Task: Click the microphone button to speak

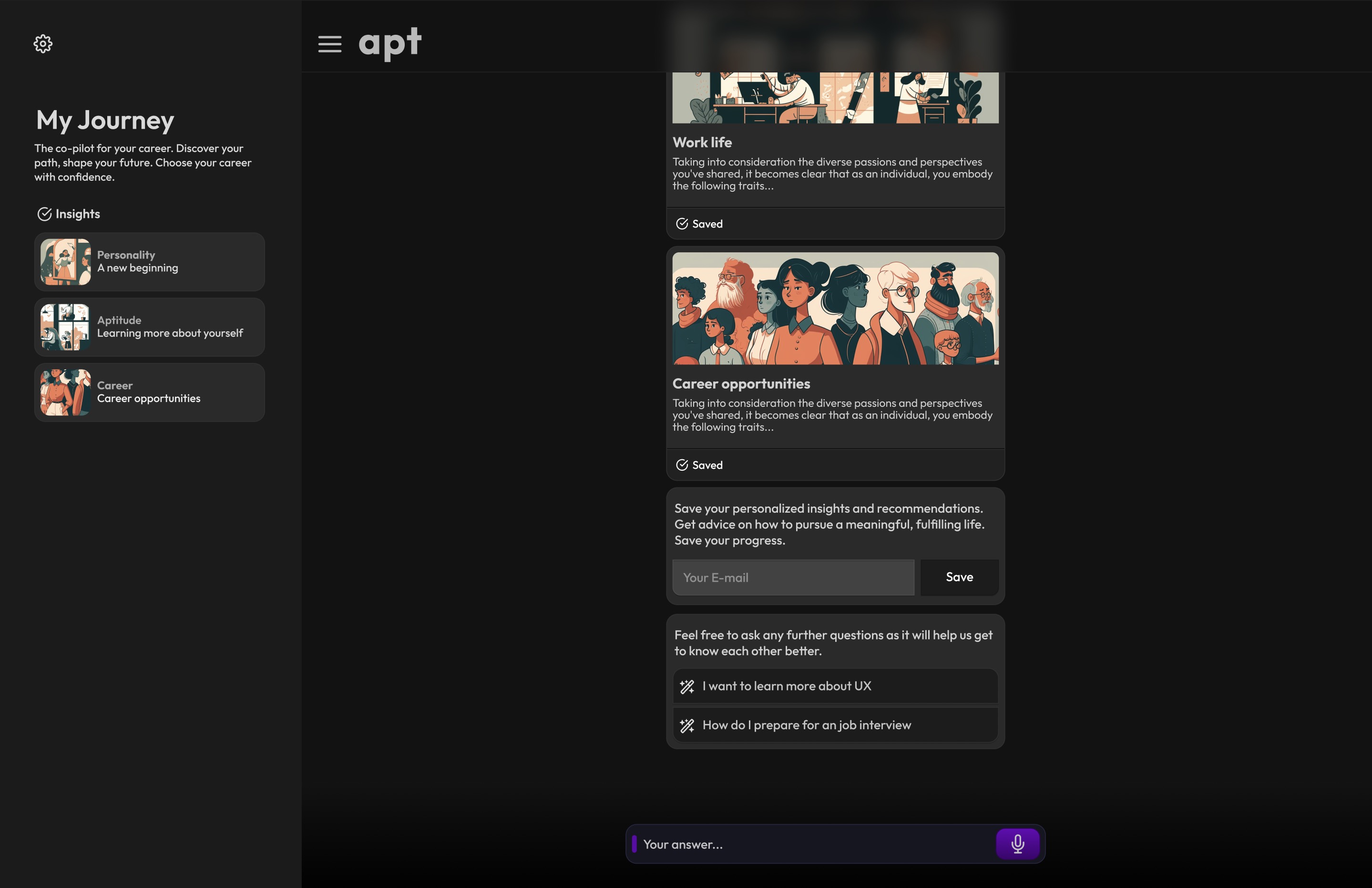Action: click(1018, 844)
